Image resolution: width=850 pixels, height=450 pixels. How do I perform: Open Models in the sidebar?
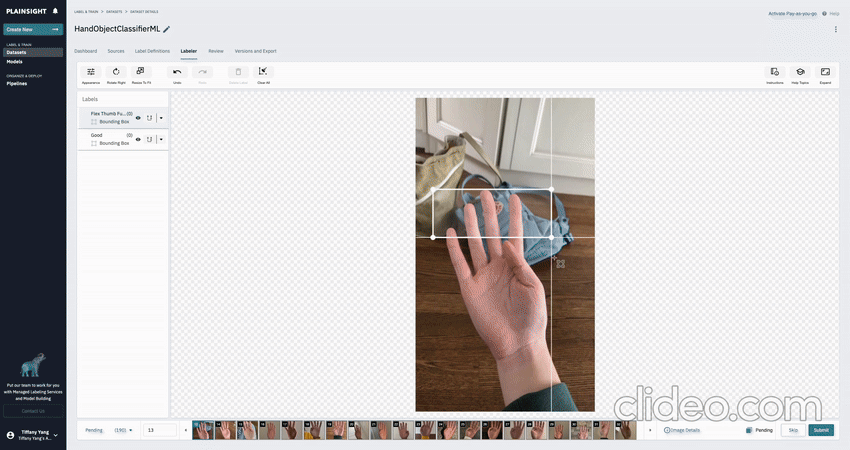tap(15, 62)
